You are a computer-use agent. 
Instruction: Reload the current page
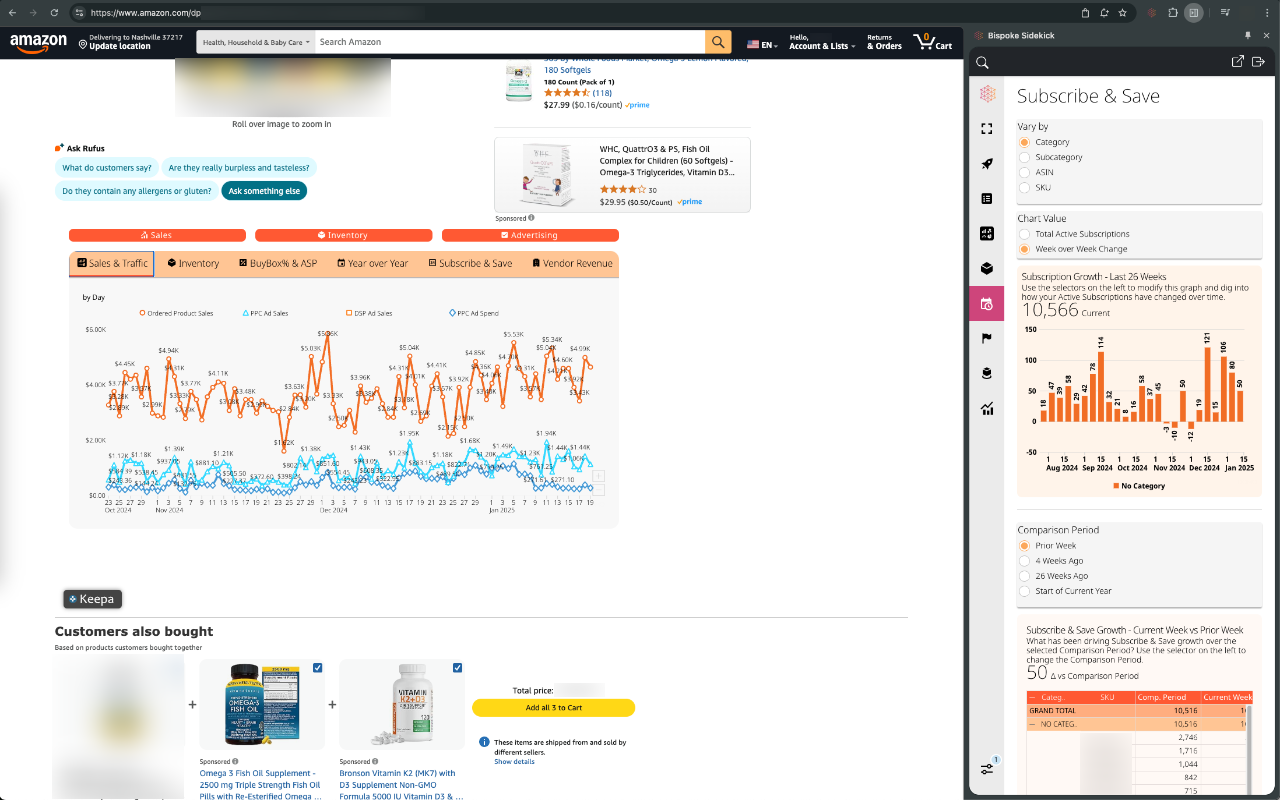click(54, 13)
